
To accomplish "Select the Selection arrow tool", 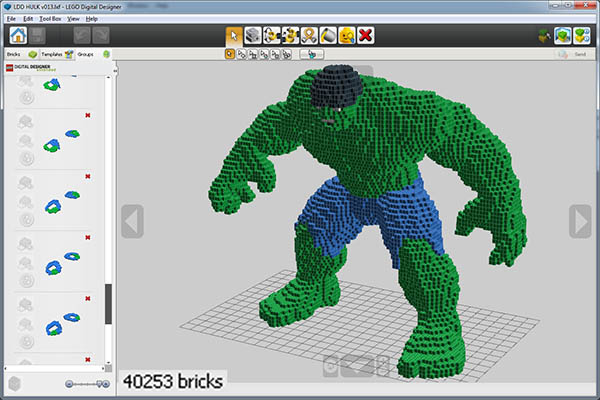I will coord(233,35).
